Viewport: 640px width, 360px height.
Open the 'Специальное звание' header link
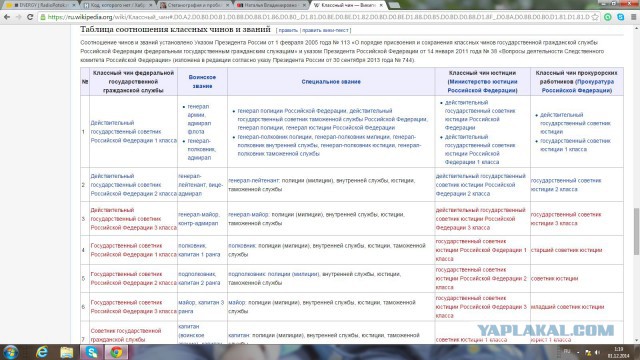pyautogui.click(x=331, y=82)
